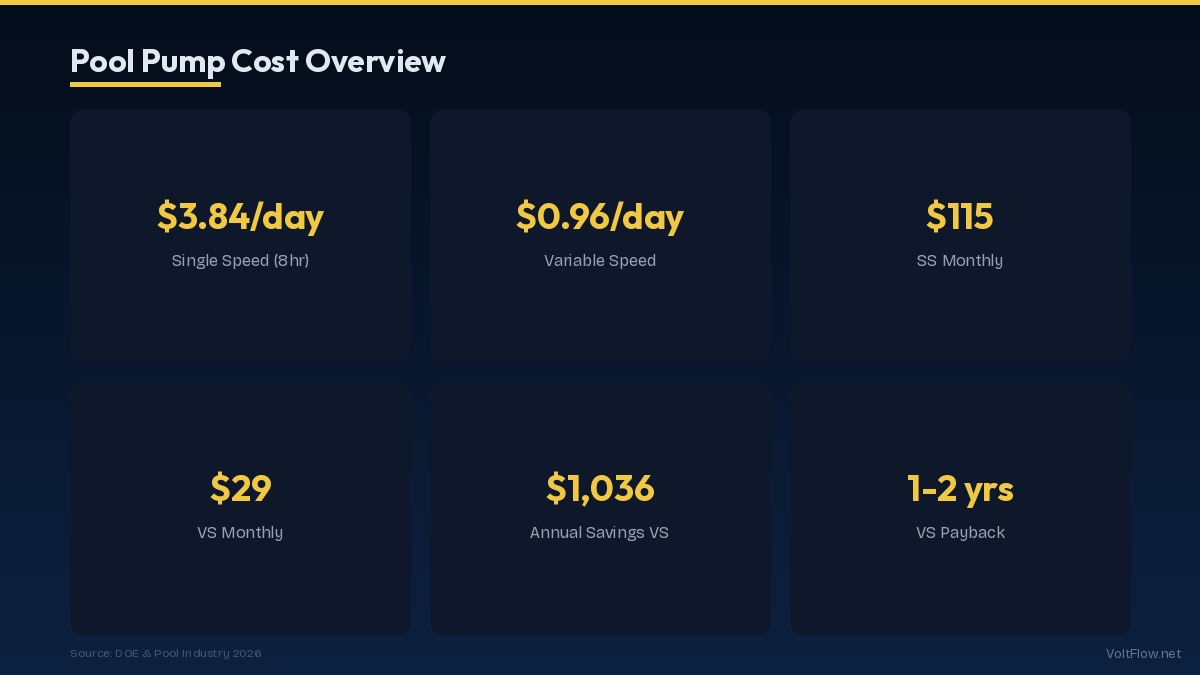Click the 'Variable Speed' label
The width and height of the screenshot is (1200, 675).
(600, 261)
